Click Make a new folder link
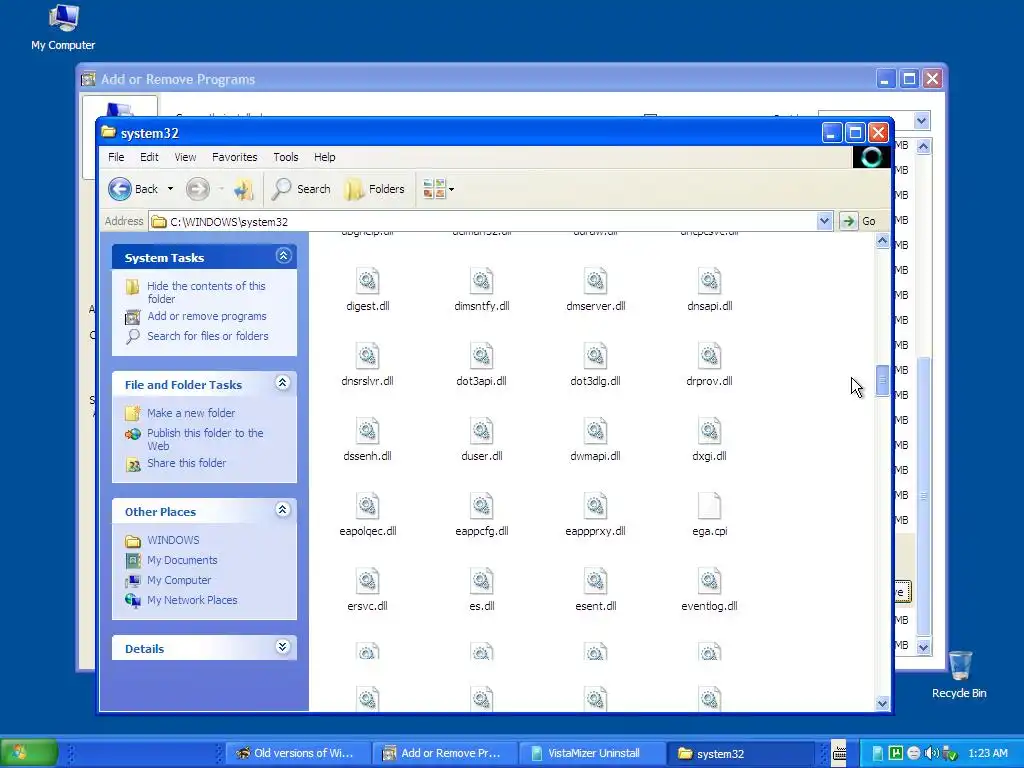 (x=191, y=413)
